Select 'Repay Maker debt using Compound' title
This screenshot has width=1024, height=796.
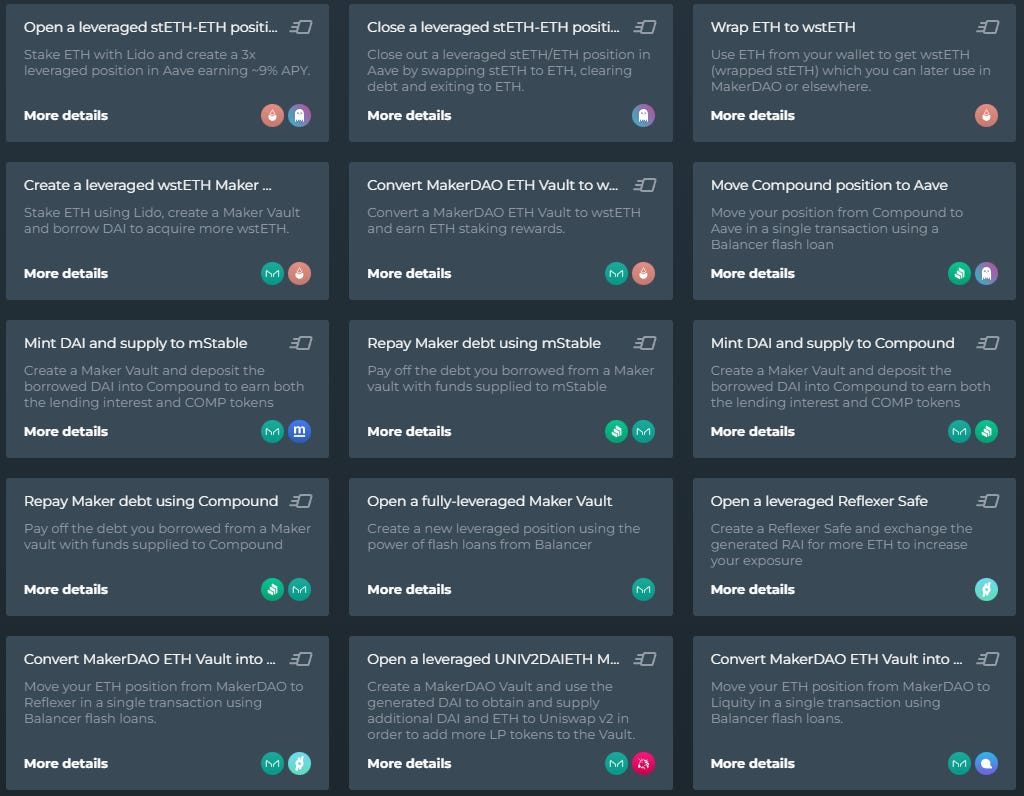[x=151, y=501]
